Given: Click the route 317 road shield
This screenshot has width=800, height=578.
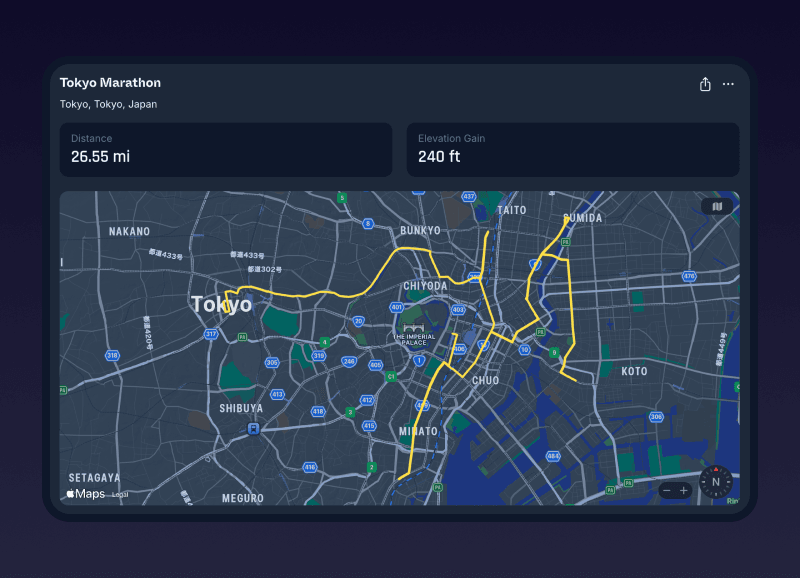Looking at the screenshot, I should coord(211,334).
